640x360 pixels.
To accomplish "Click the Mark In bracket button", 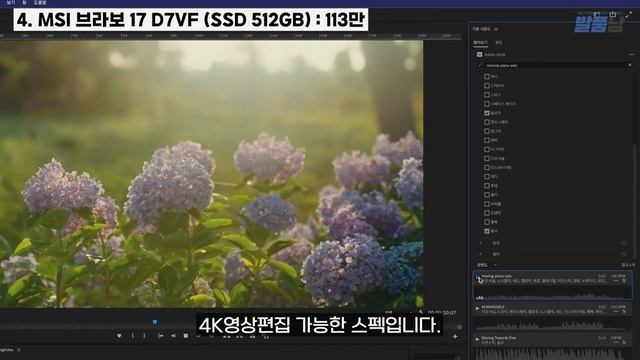I will click(x=133, y=336).
